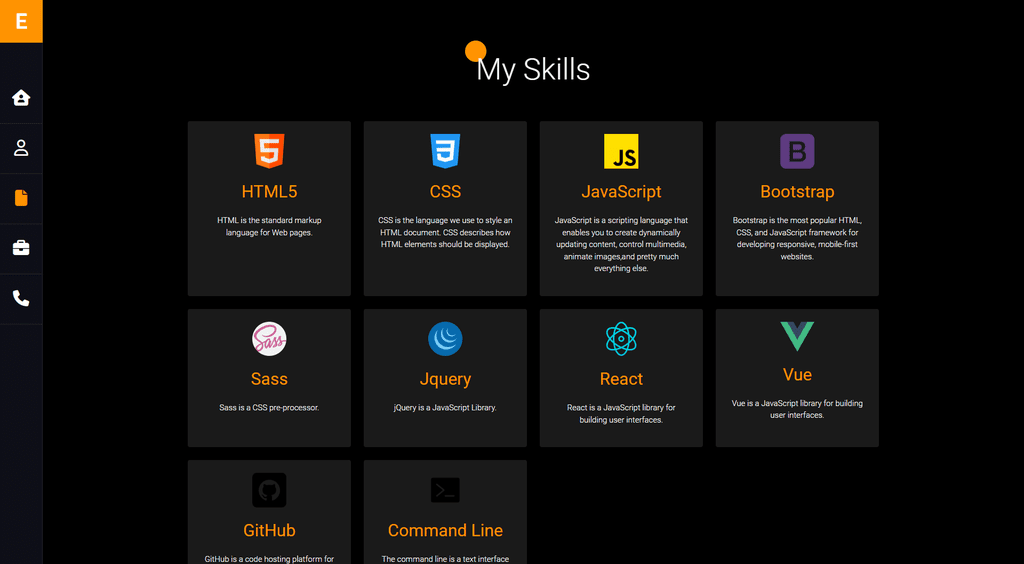The width and height of the screenshot is (1024, 564).
Task: Click the orange E logo
Action: click(21, 21)
